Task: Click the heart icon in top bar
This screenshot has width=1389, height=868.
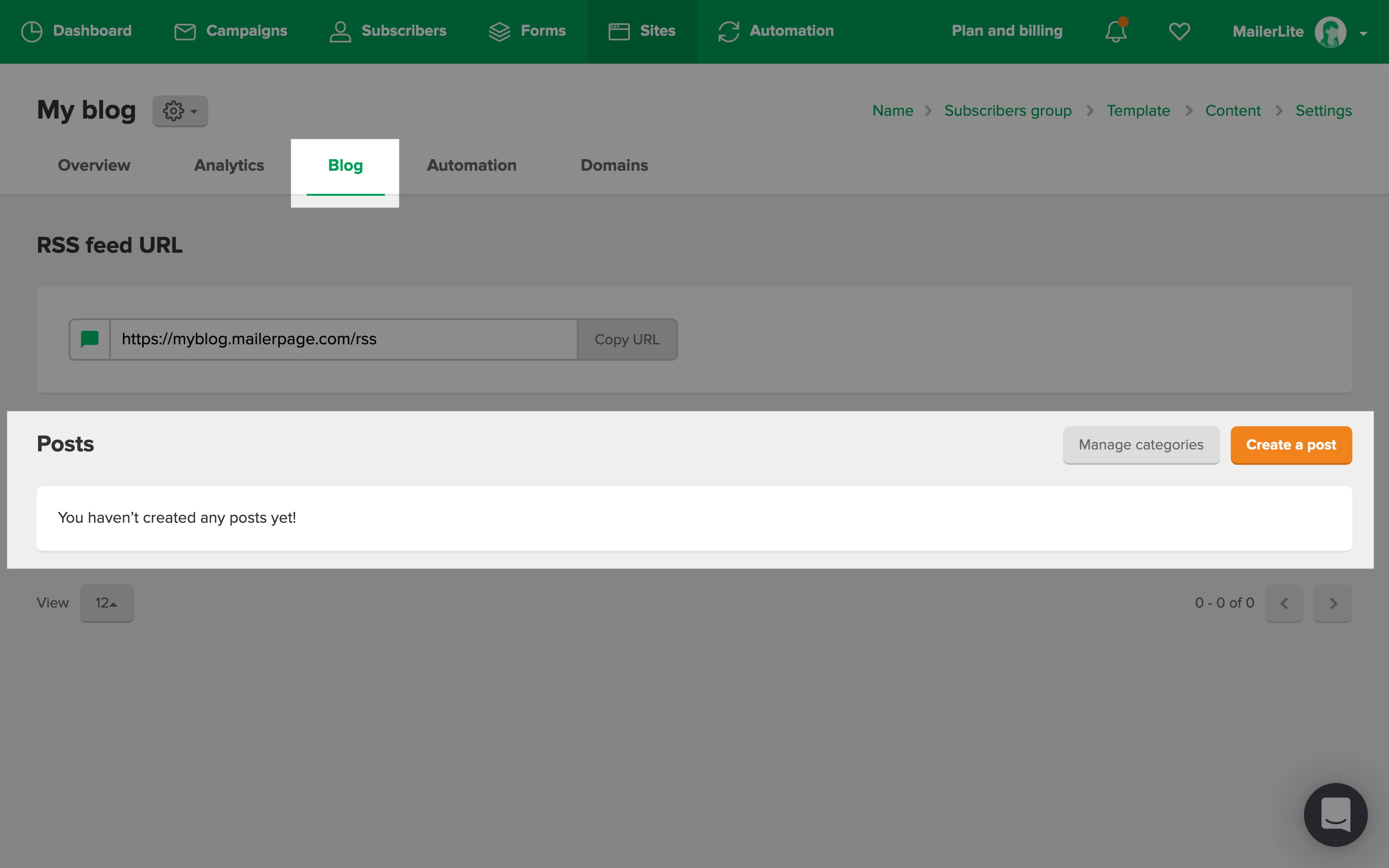Action: 1179,31
